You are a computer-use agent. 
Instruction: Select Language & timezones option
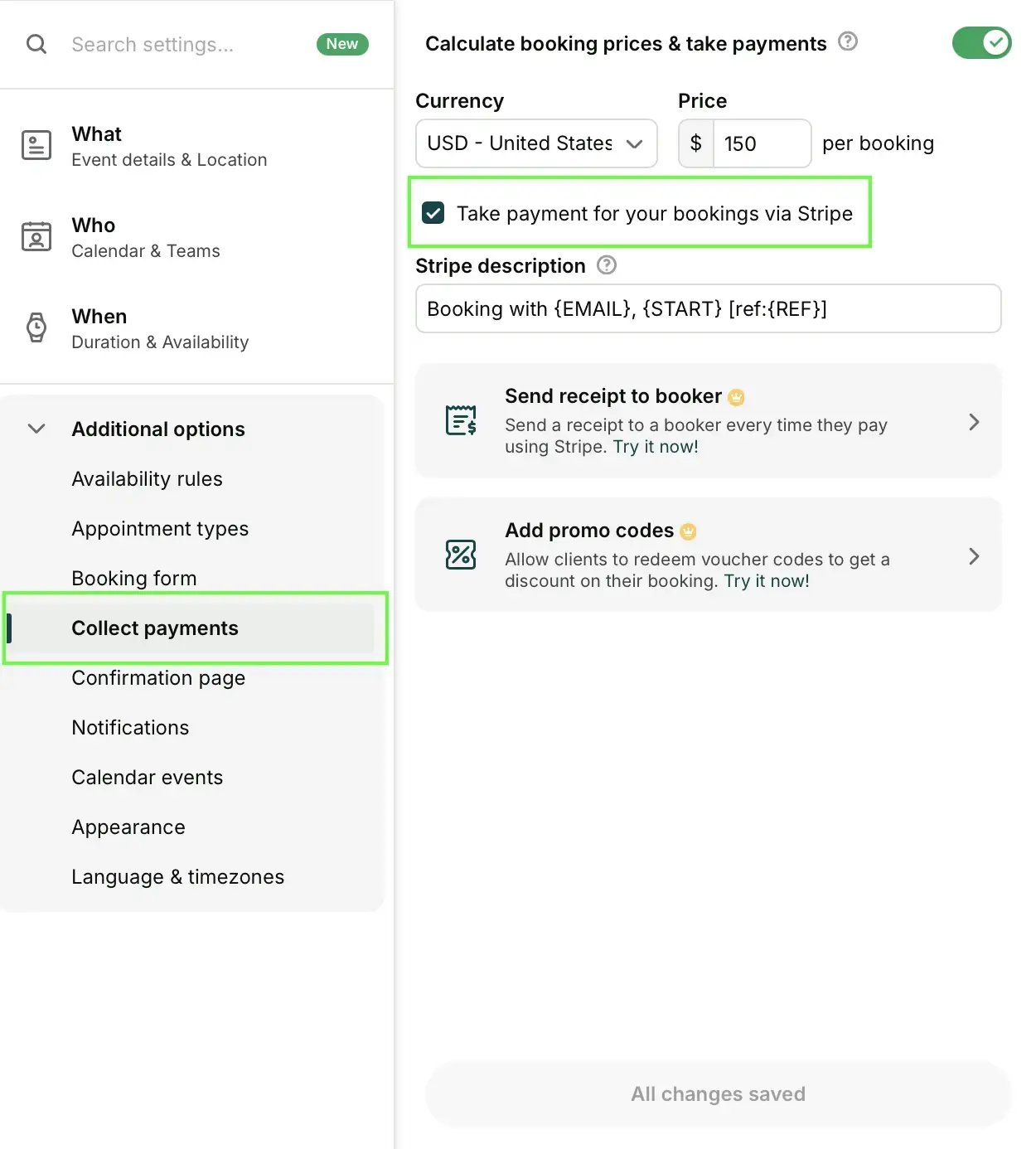pos(177,877)
